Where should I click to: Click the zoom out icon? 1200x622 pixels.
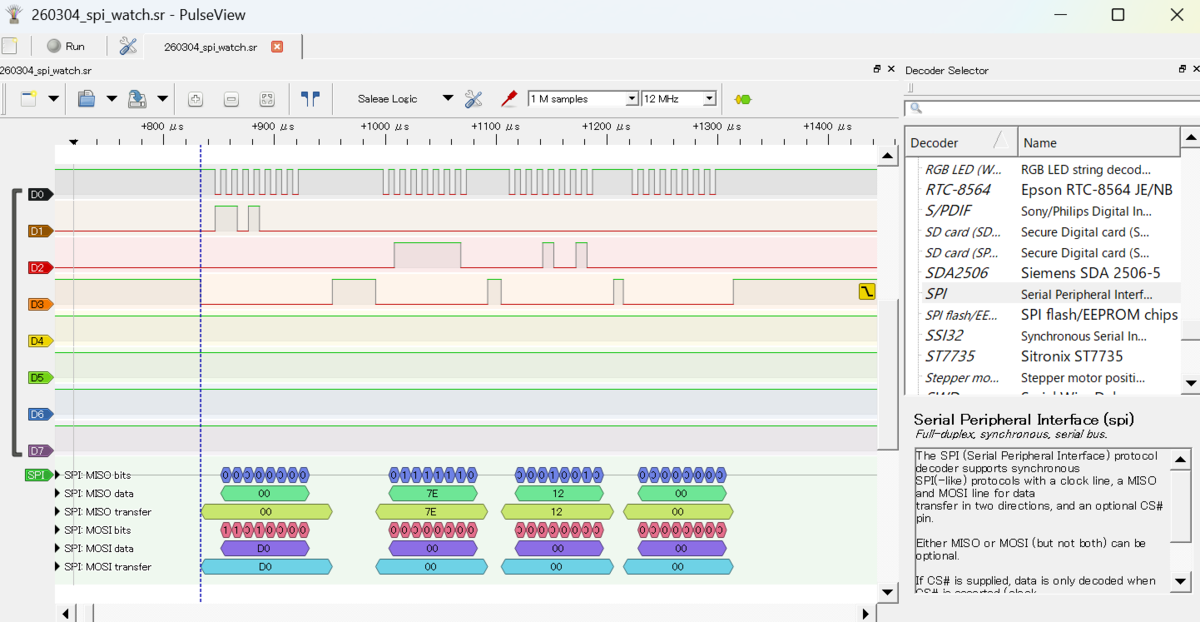[x=231, y=99]
